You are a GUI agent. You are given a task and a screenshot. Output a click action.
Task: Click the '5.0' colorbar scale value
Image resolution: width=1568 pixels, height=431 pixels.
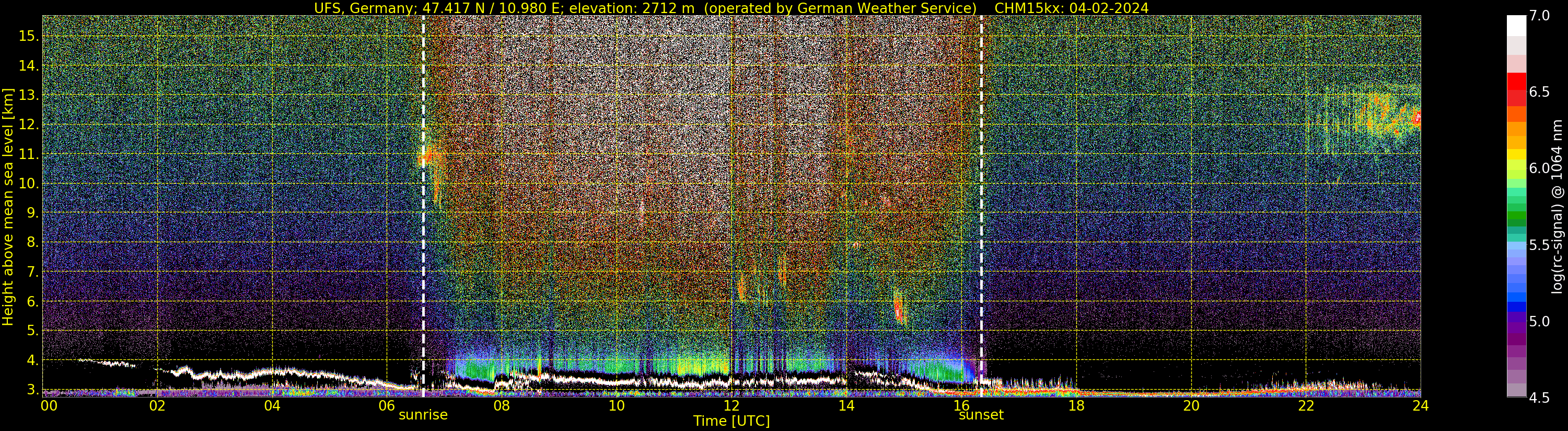[1539, 321]
